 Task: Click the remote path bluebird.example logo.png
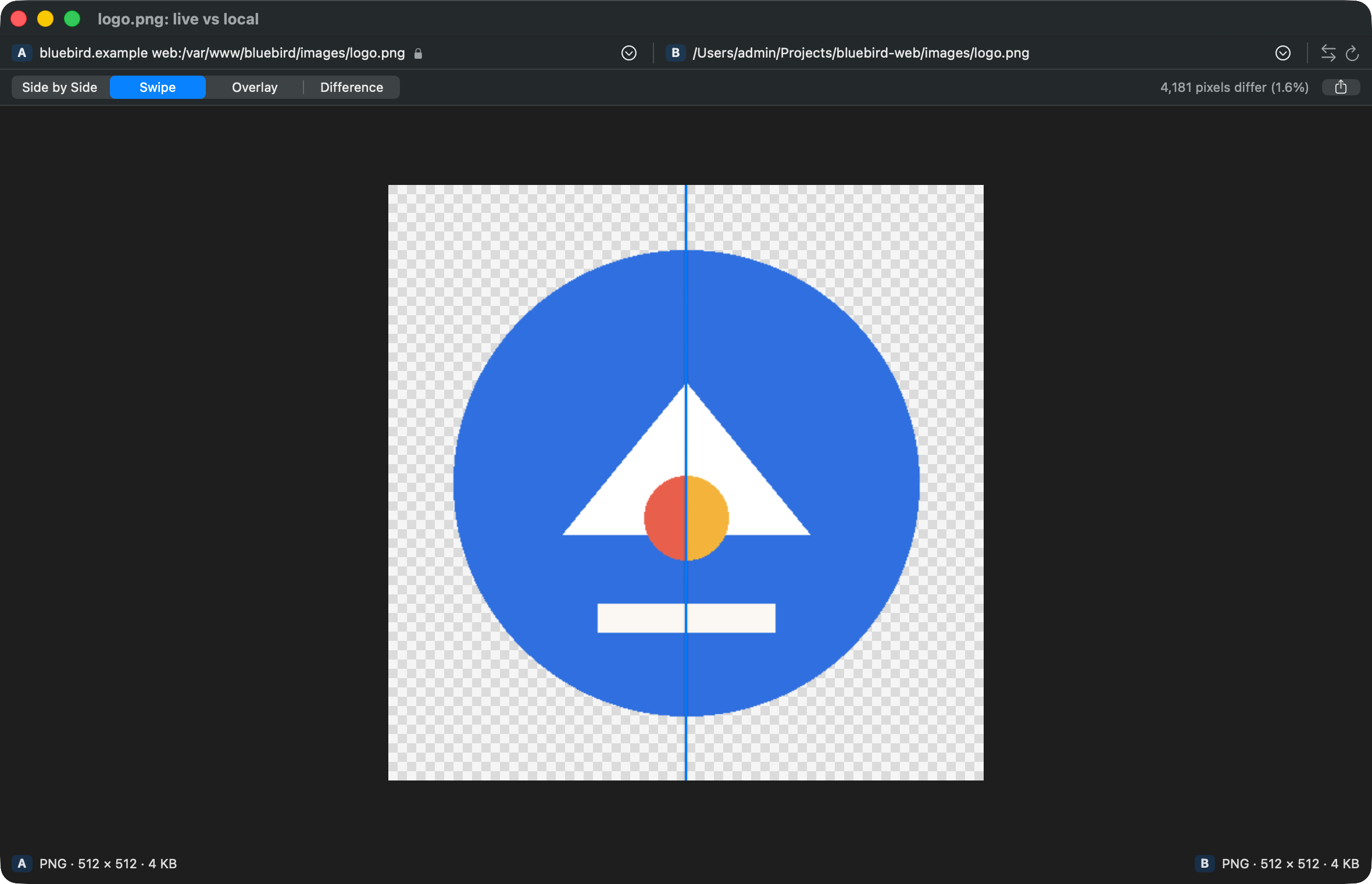(x=222, y=53)
